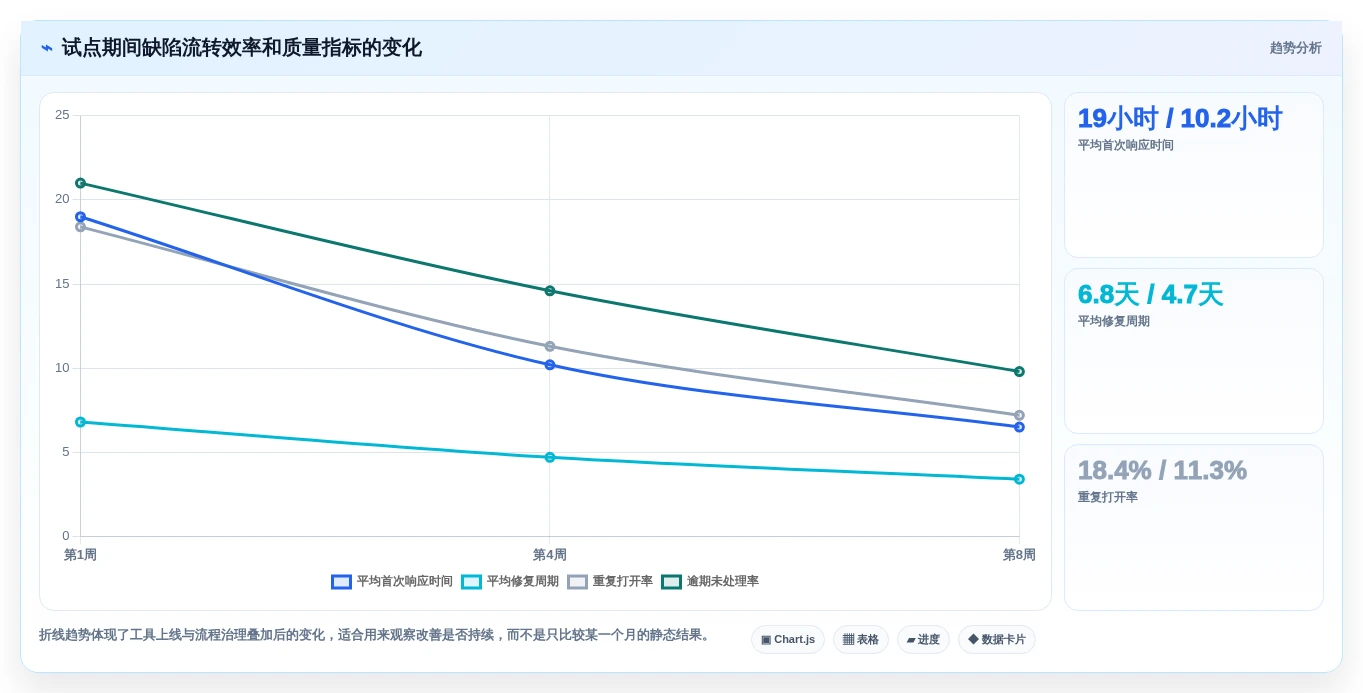Viewport: 1363px width, 693px height.
Task: Click the week 1 point of 重复打开率
Action: 80,227
